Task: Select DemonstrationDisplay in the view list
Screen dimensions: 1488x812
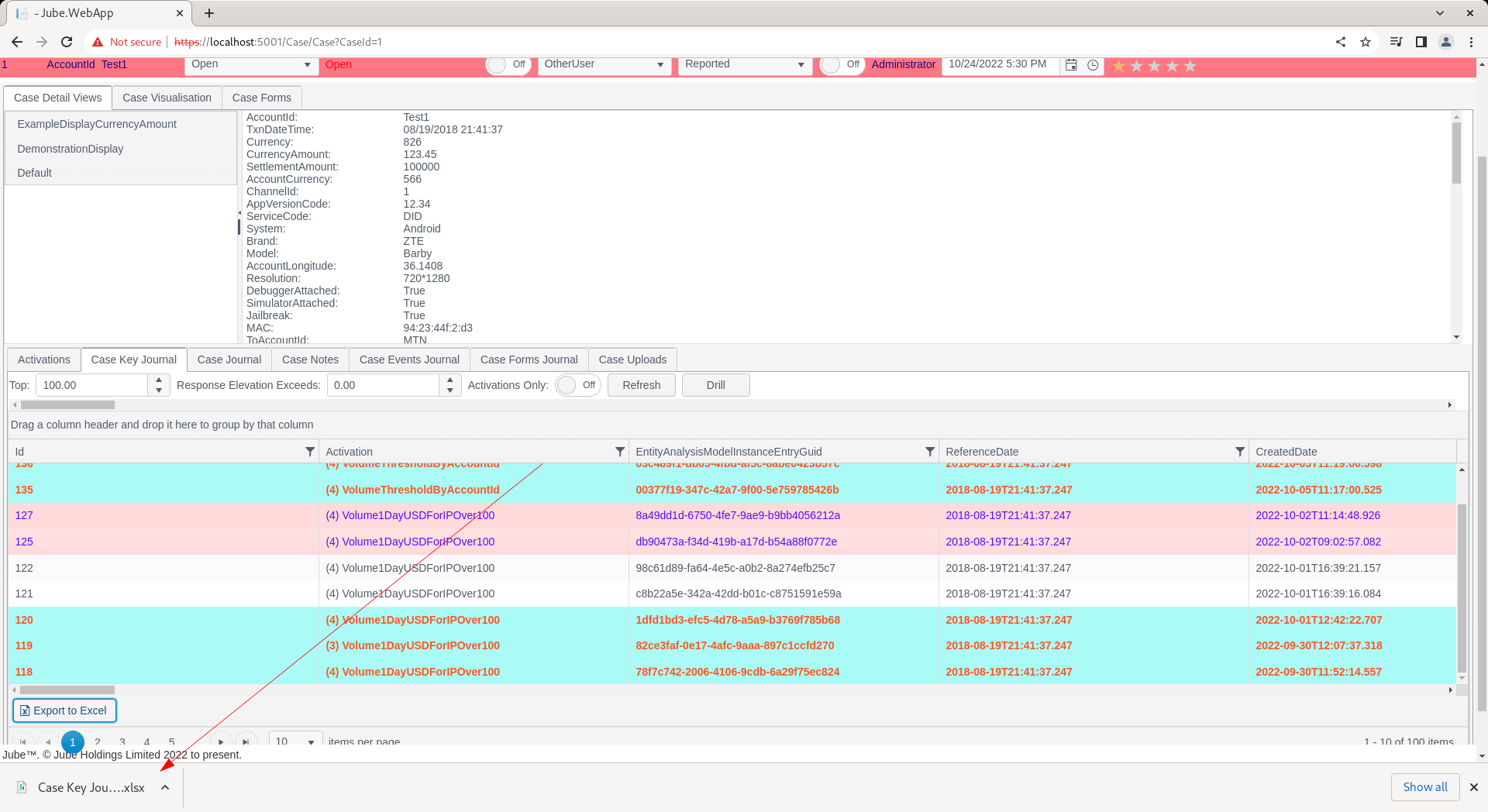Action: coord(71,149)
